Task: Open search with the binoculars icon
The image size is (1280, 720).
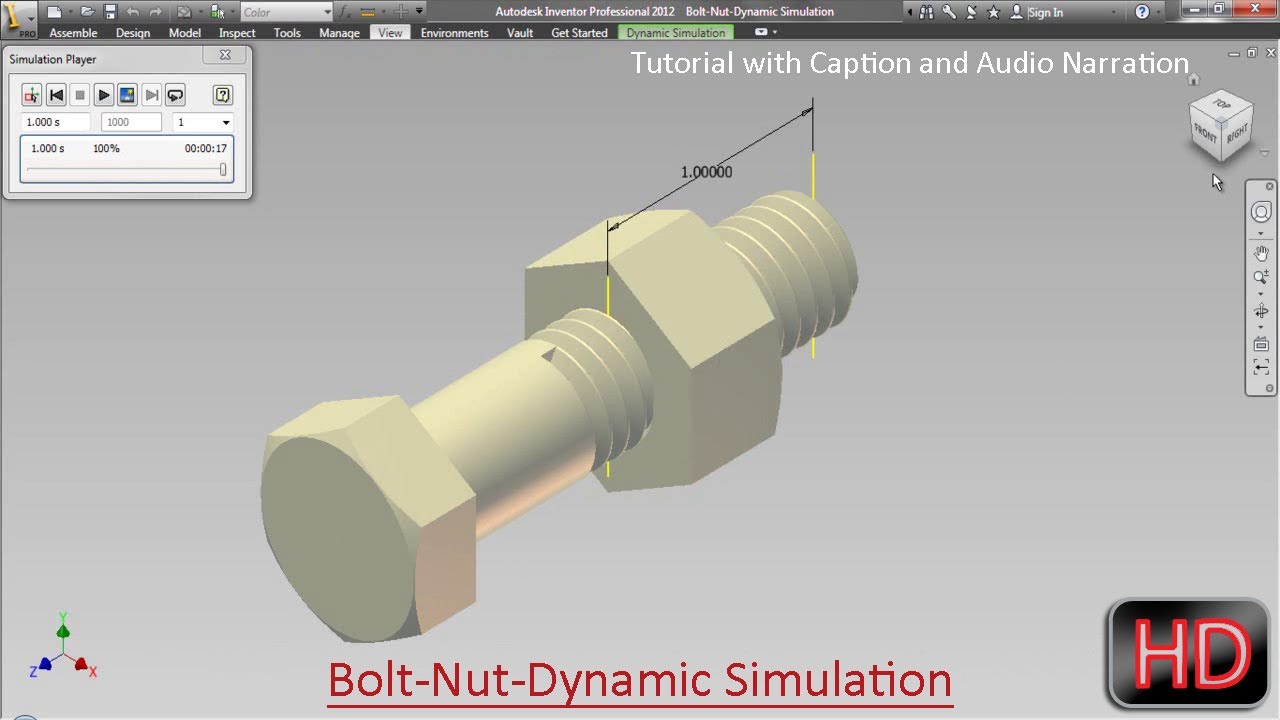Action: coord(926,12)
